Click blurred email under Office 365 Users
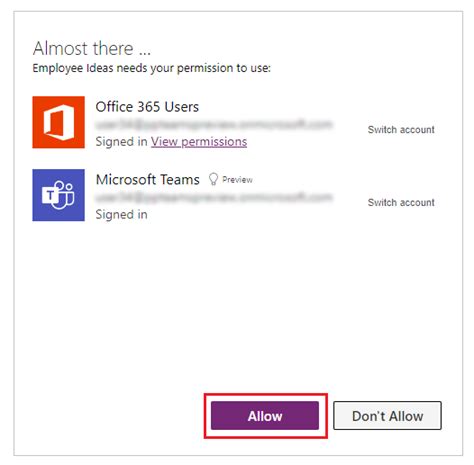The image size is (474, 465). click(x=214, y=124)
